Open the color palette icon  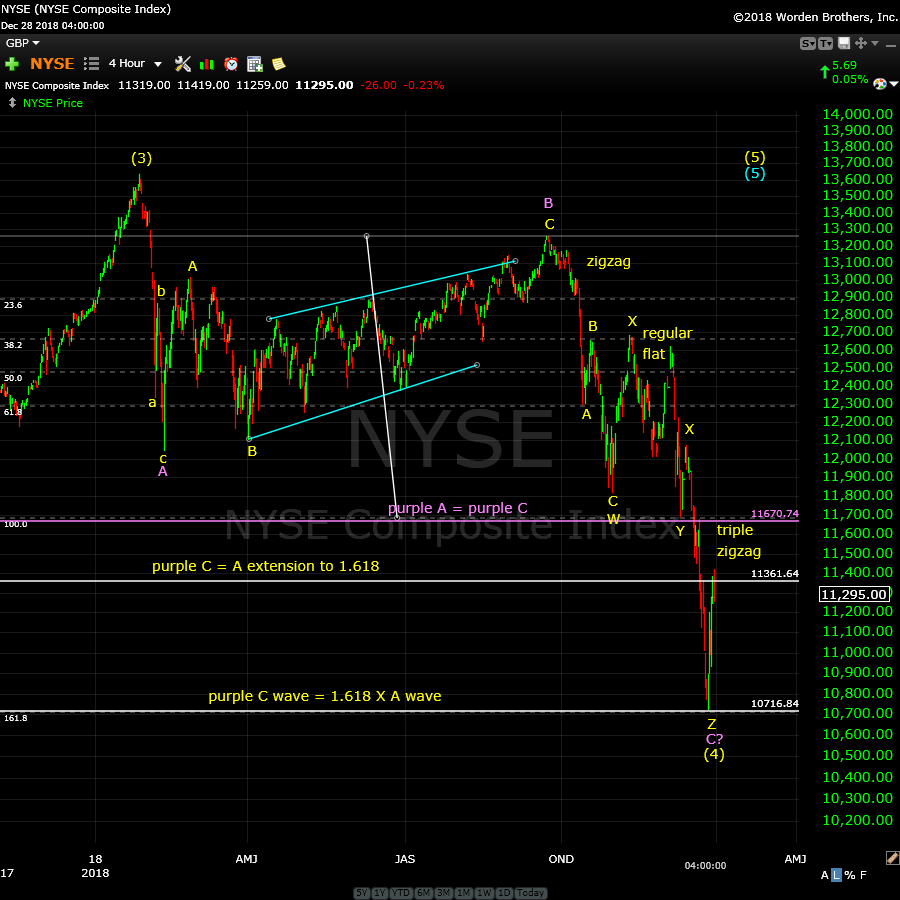[879, 84]
